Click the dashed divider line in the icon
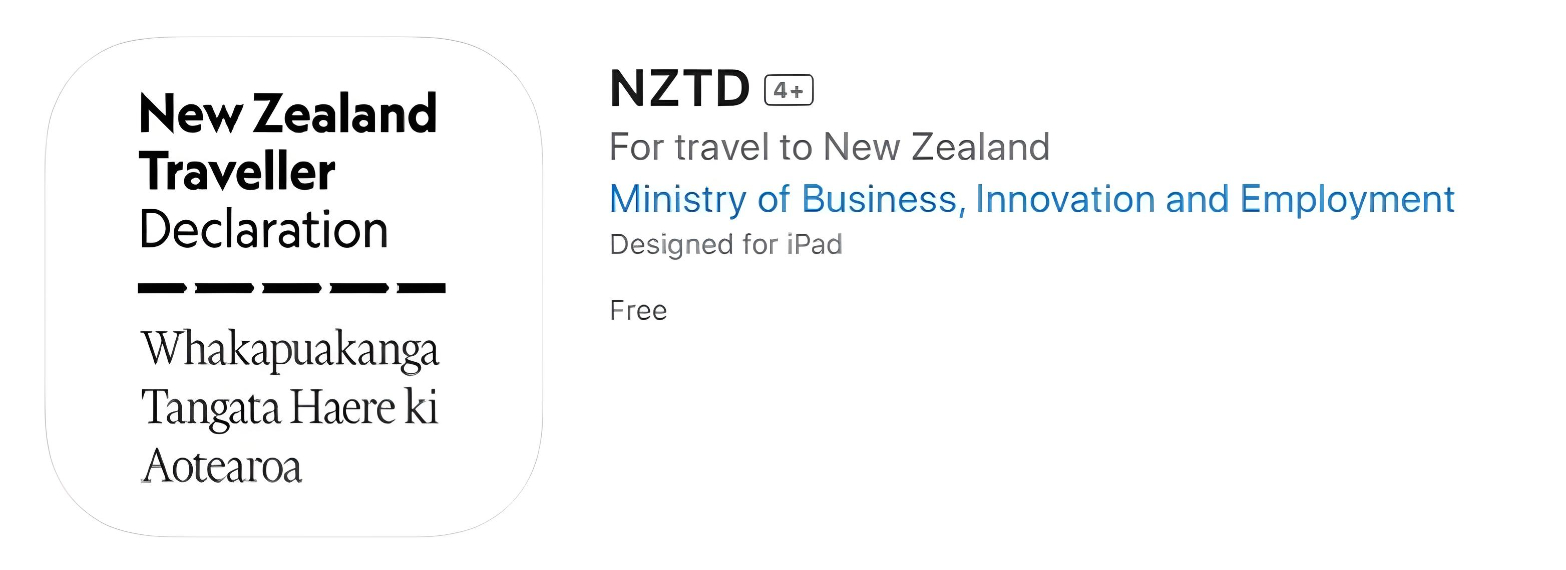Screen dimensions: 1566x570 pos(291,288)
